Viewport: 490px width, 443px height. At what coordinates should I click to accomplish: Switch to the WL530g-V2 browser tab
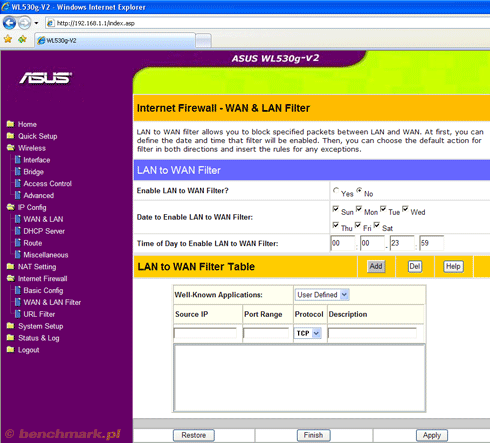click(115, 40)
